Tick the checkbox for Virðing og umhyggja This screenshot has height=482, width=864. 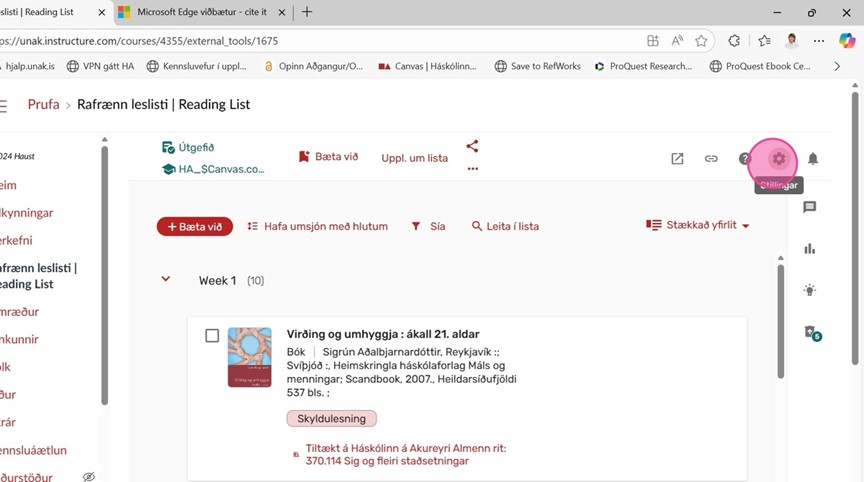point(212,336)
